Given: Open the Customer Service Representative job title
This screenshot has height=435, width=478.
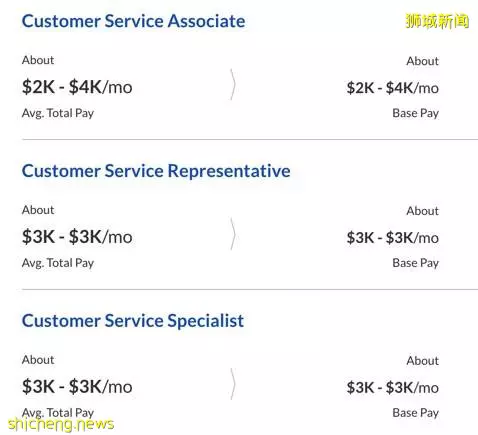Looking at the screenshot, I should pos(156,171).
